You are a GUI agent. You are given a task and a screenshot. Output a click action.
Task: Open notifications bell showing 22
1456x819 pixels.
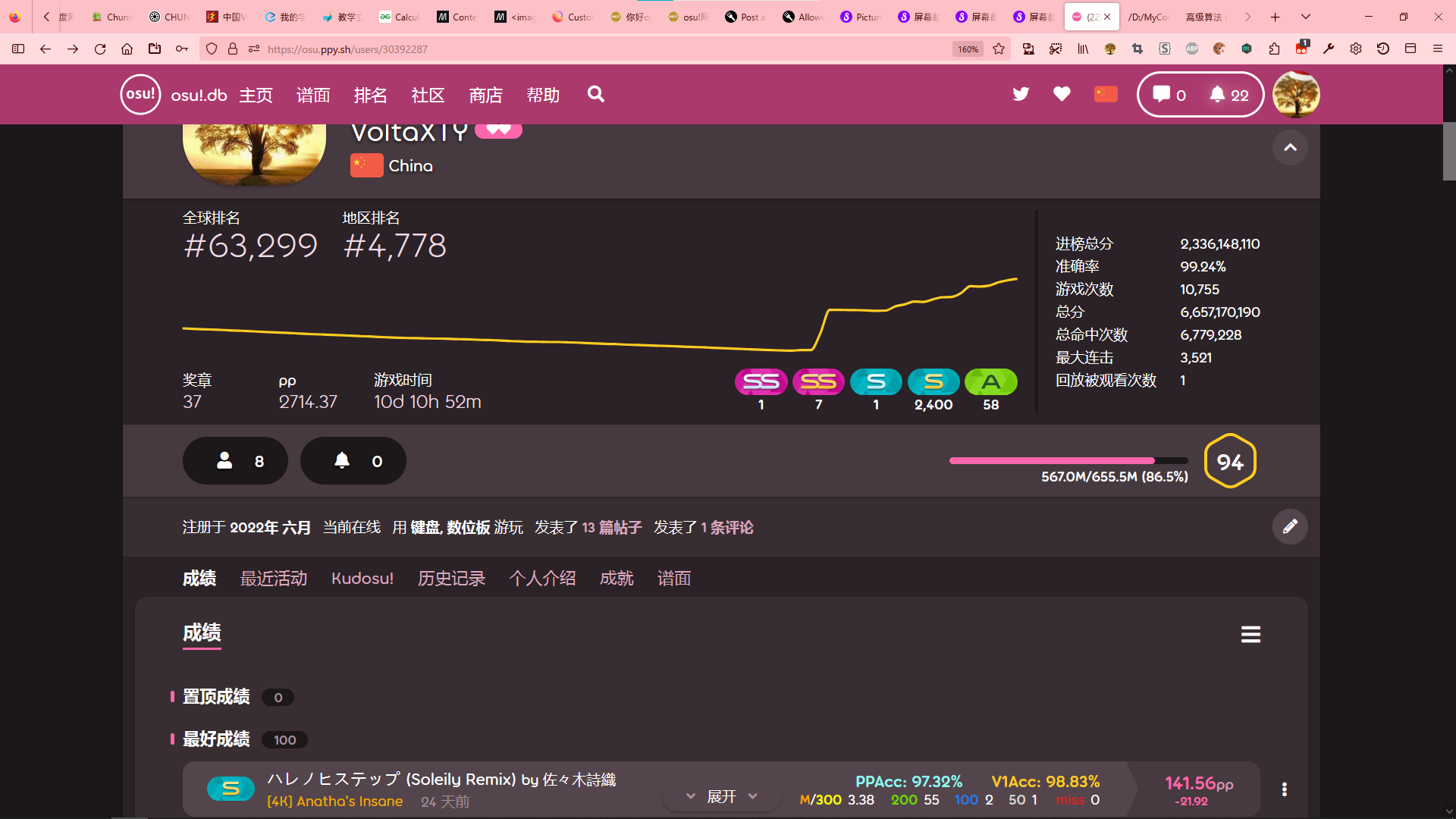[x=1229, y=95]
